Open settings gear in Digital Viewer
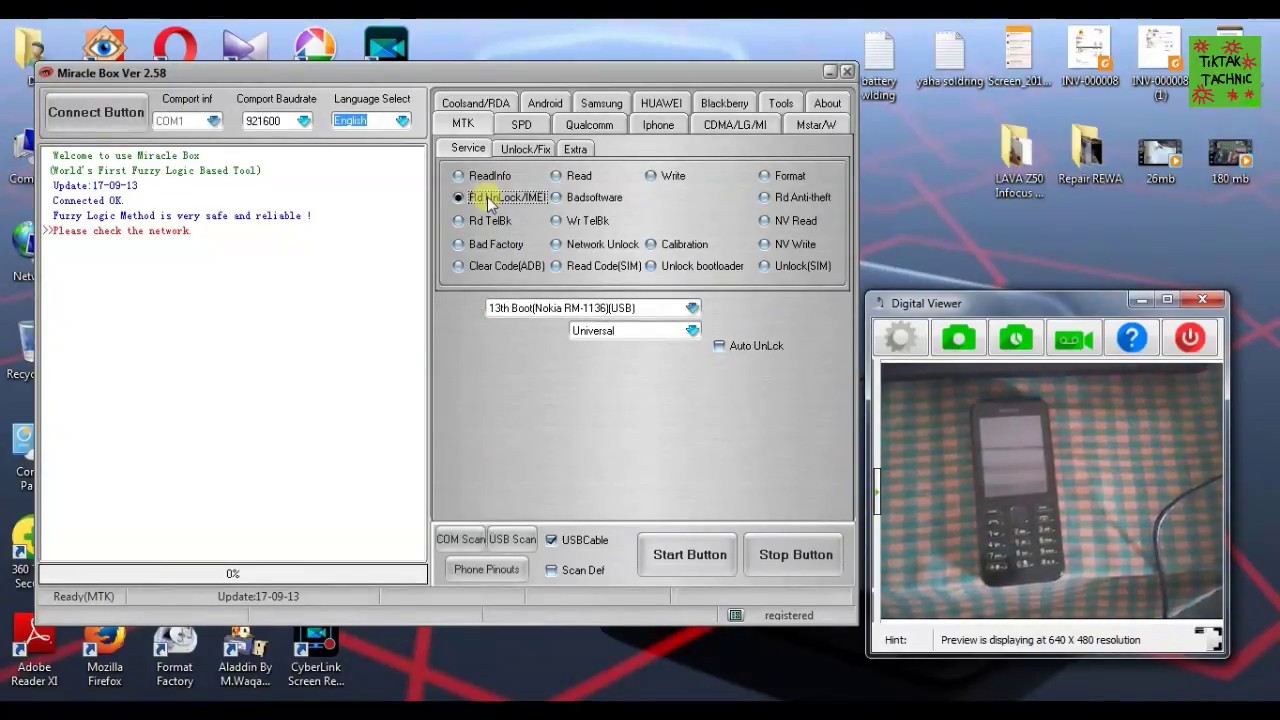This screenshot has height=720, width=1280. coord(900,338)
